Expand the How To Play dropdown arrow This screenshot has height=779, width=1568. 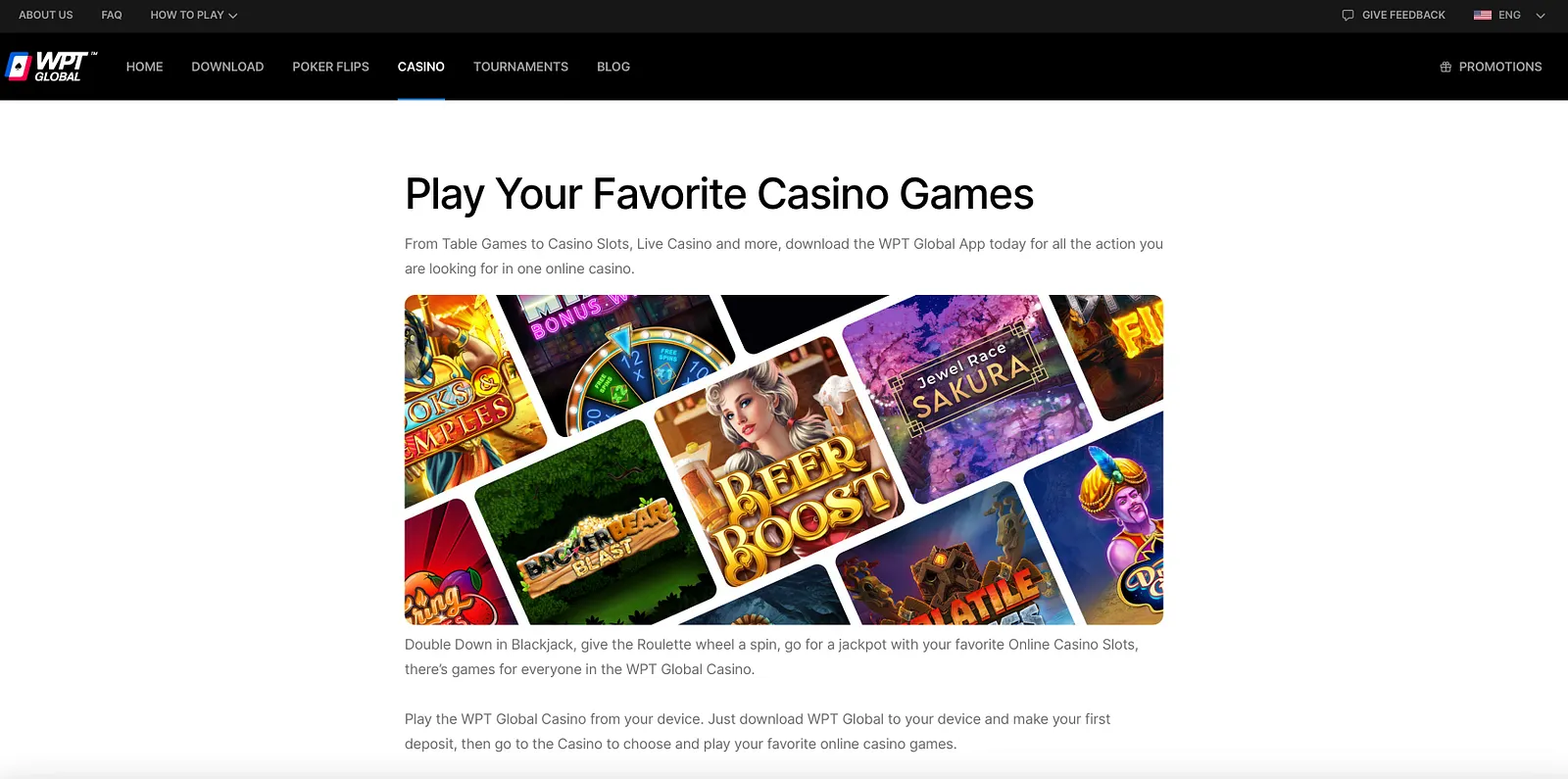(x=233, y=16)
